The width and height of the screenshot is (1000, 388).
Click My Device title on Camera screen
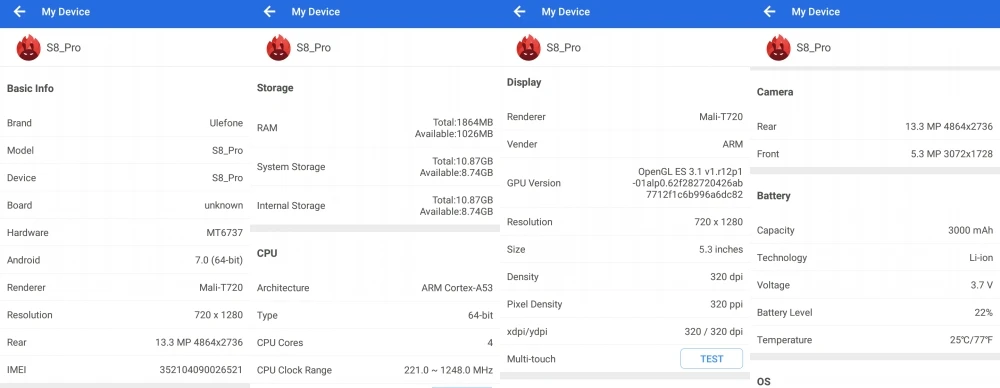[816, 11]
